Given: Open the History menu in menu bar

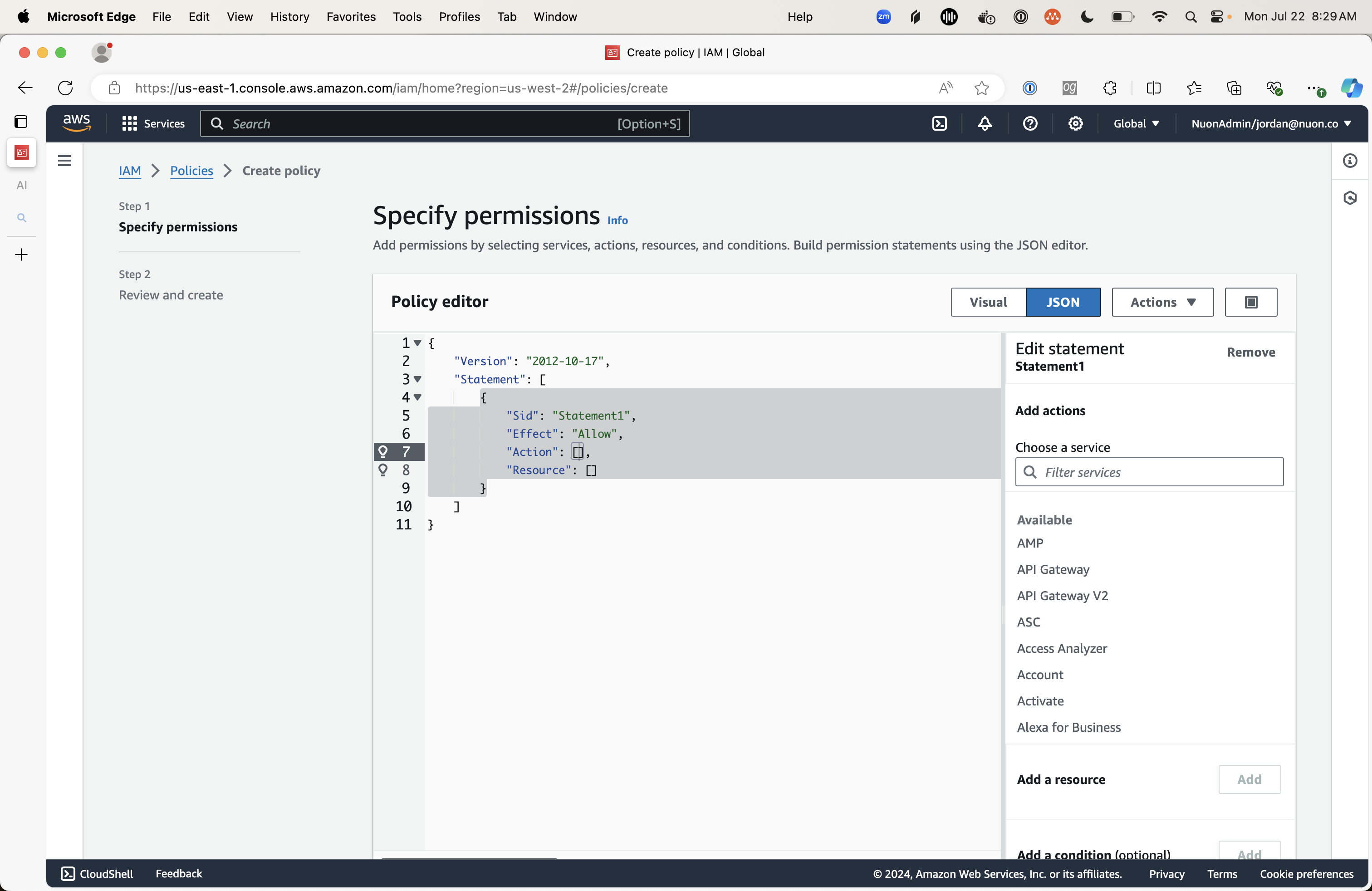Looking at the screenshot, I should 289,16.
